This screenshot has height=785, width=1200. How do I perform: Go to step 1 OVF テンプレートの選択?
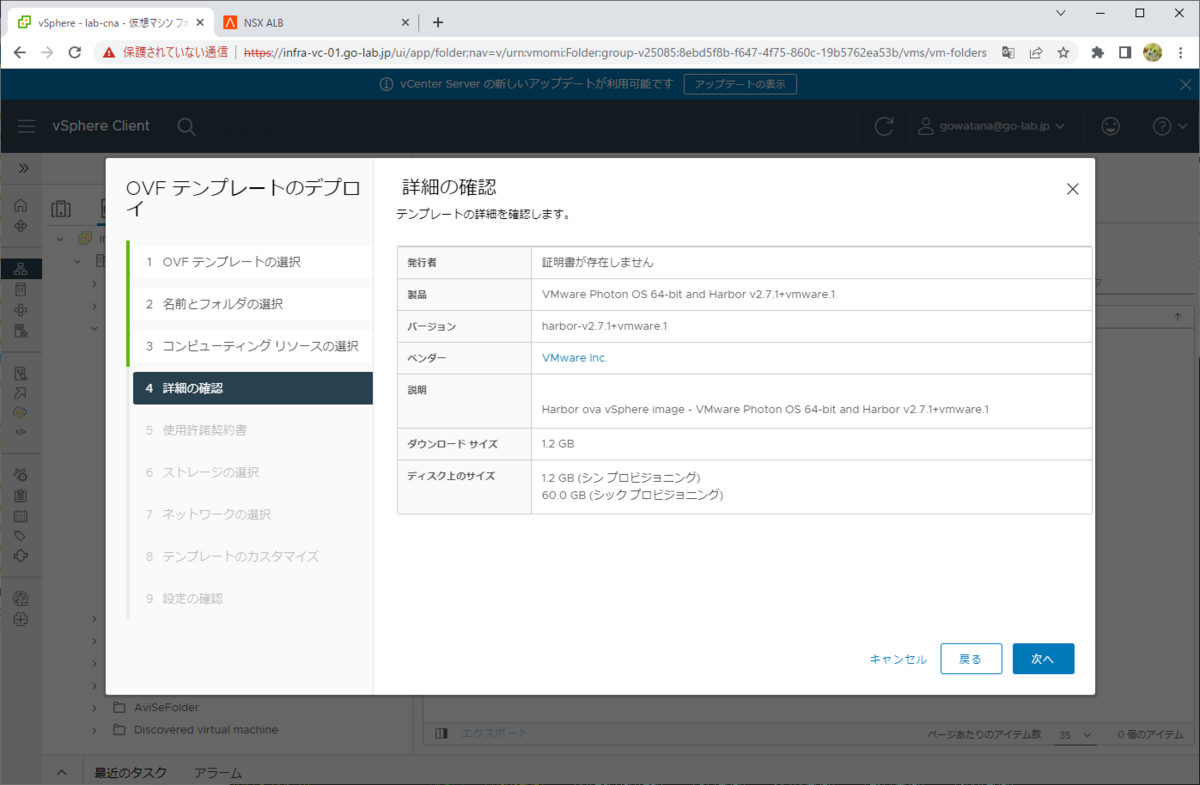click(x=251, y=262)
